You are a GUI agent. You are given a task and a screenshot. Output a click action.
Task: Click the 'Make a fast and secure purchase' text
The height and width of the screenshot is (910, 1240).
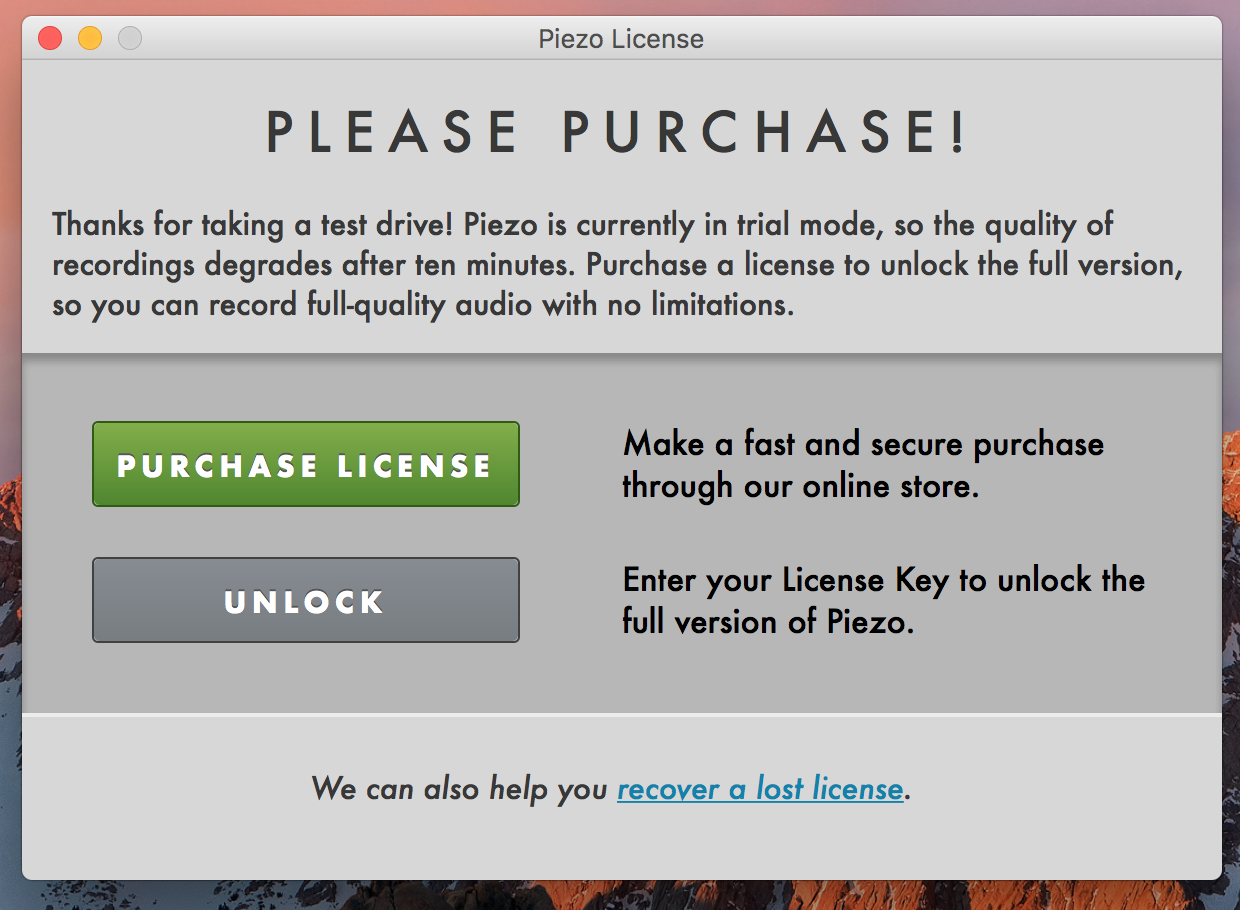pyautogui.click(x=863, y=465)
